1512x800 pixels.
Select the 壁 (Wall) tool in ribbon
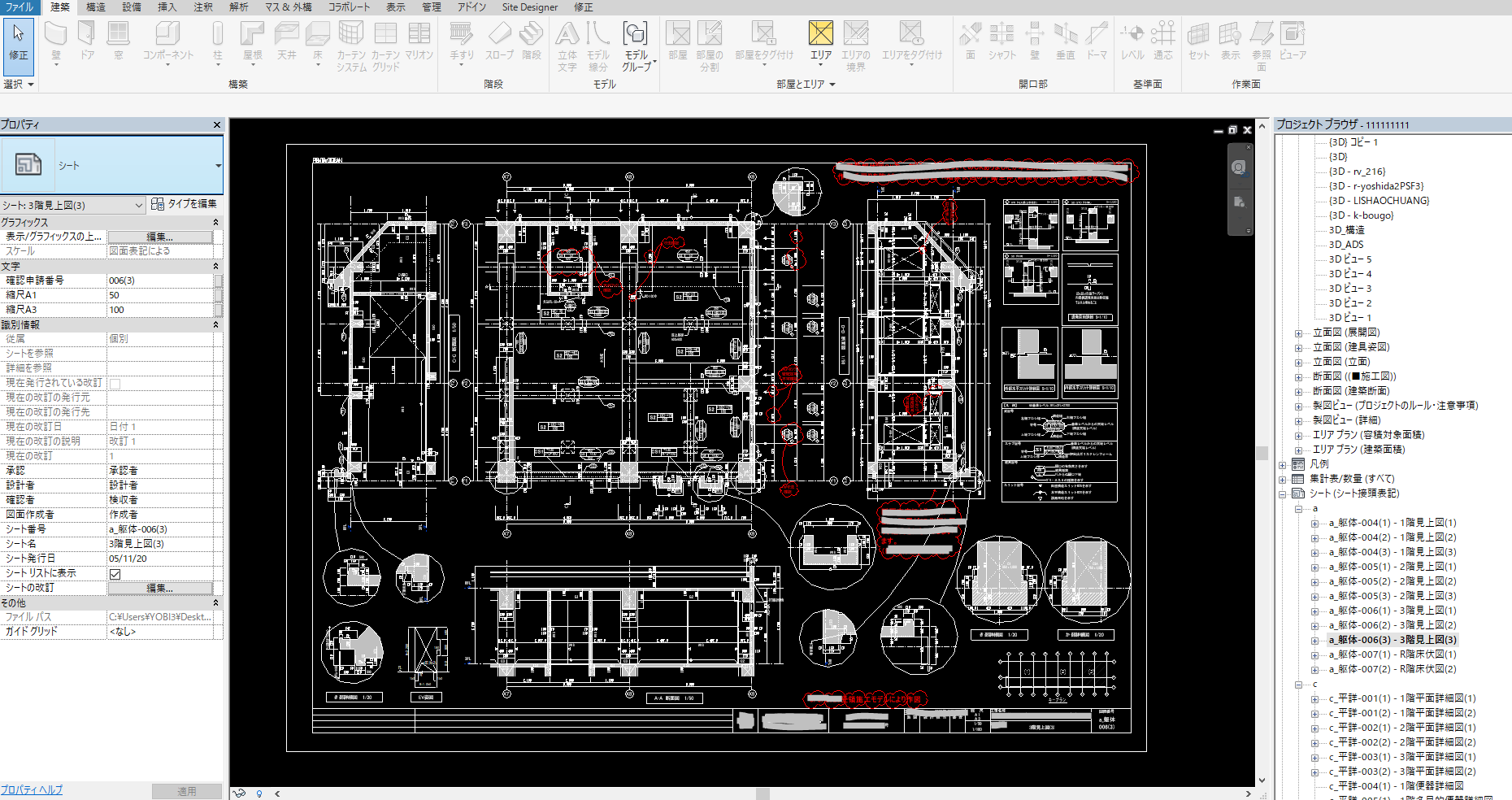(x=55, y=34)
